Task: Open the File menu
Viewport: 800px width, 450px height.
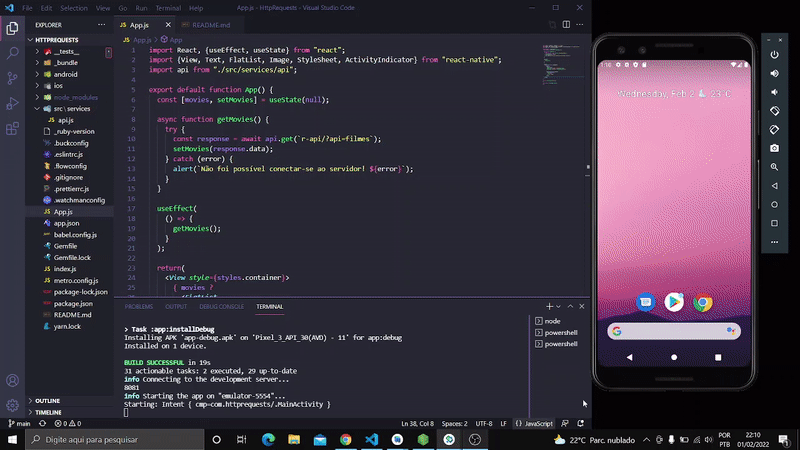Action: [27, 8]
